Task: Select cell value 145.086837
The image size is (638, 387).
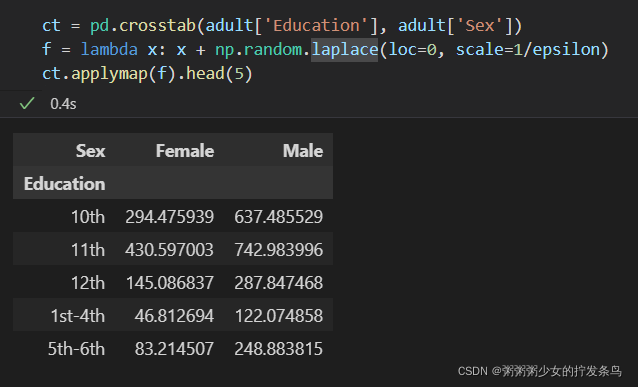Action: tap(170, 283)
